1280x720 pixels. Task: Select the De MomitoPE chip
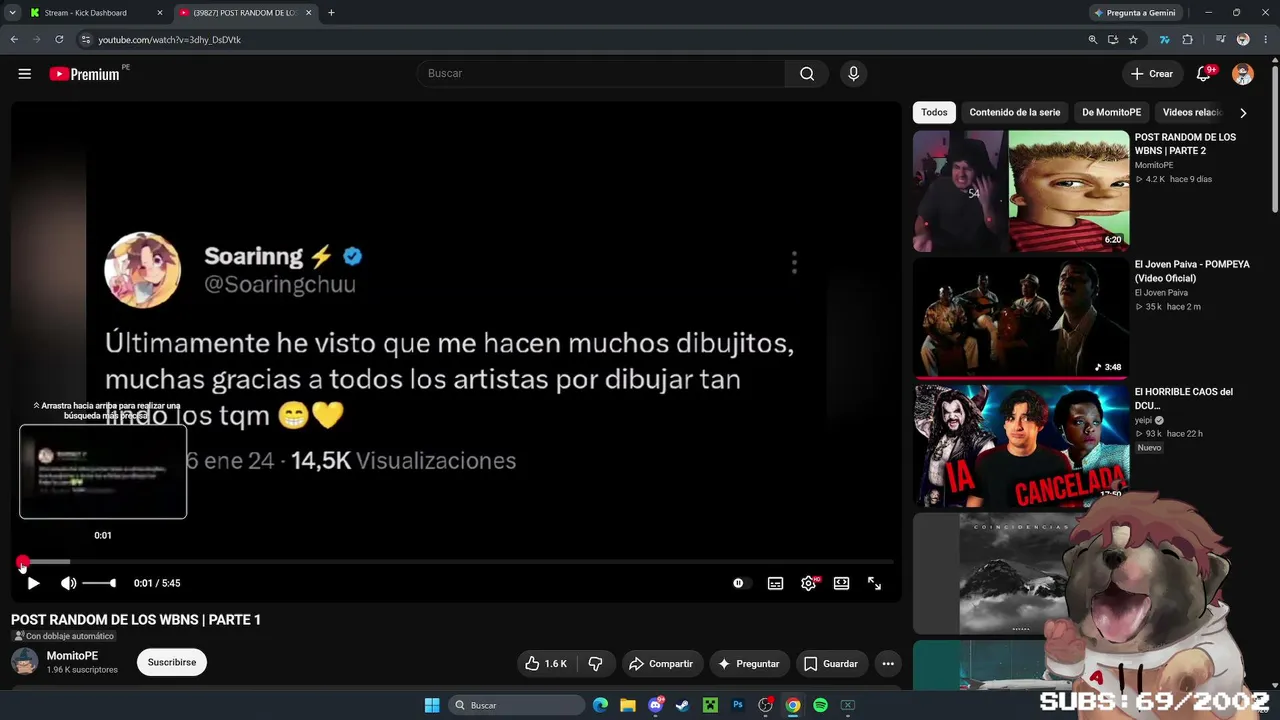pos(1112,113)
